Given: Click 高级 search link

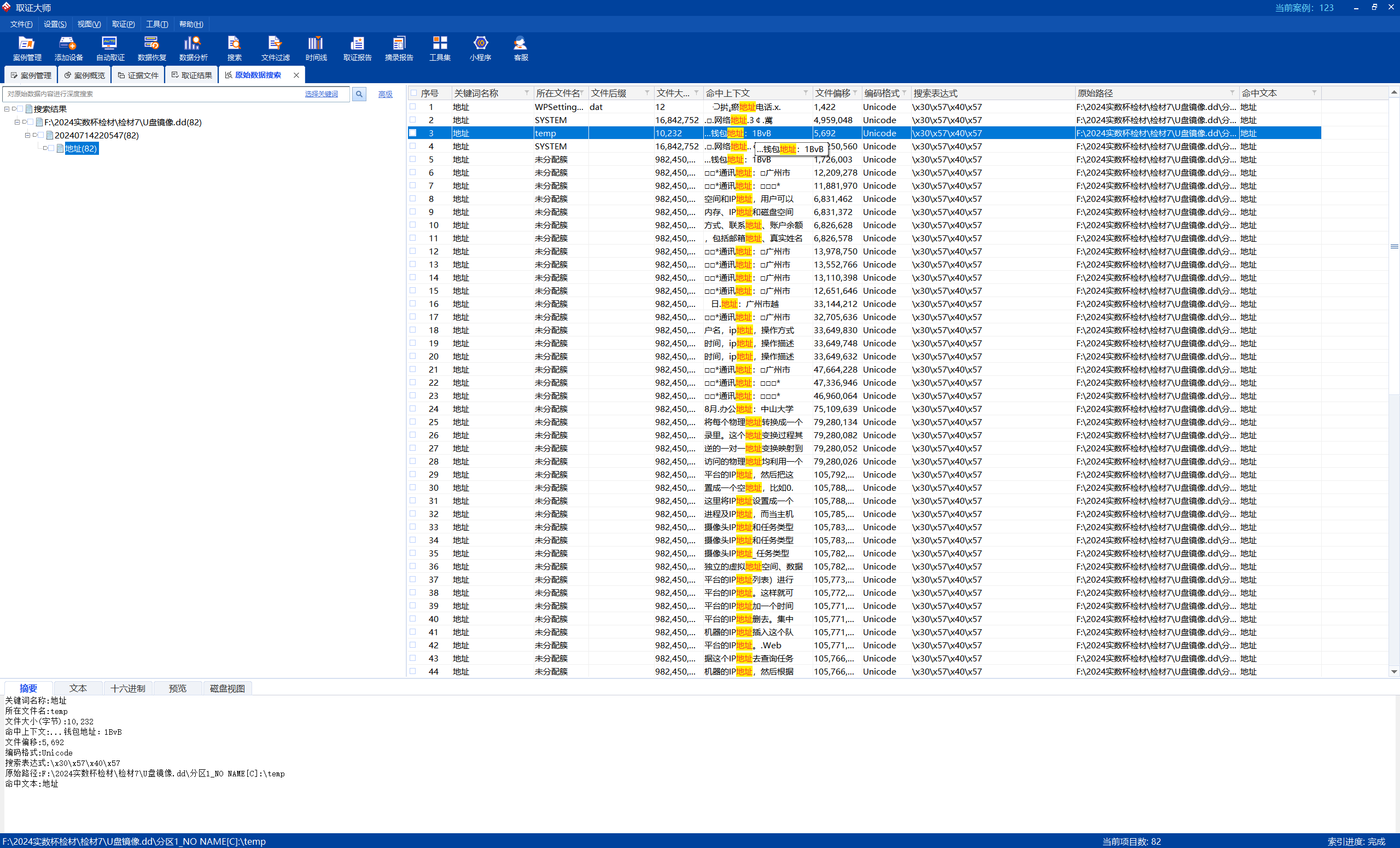Looking at the screenshot, I should (x=385, y=94).
